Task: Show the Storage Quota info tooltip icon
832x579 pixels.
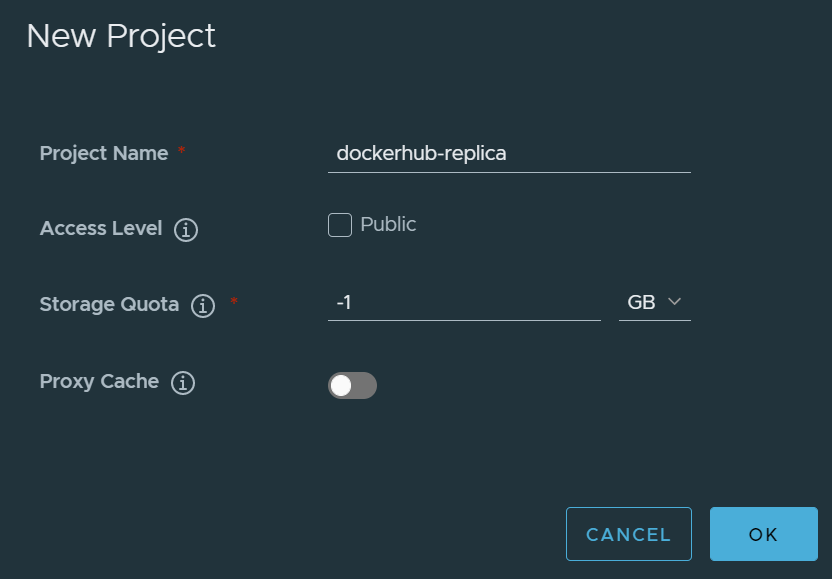Action: pos(203,306)
